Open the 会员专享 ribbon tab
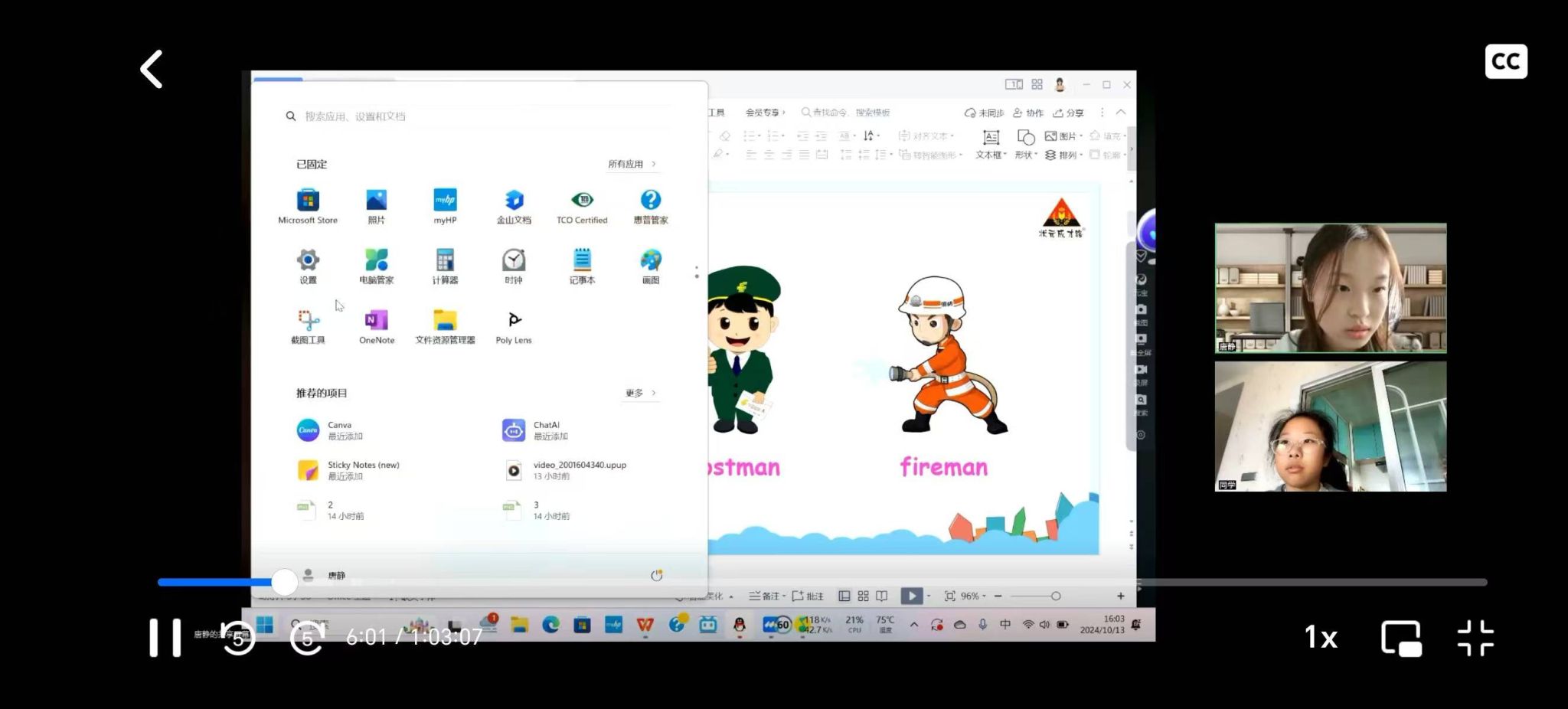 coord(764,113)
